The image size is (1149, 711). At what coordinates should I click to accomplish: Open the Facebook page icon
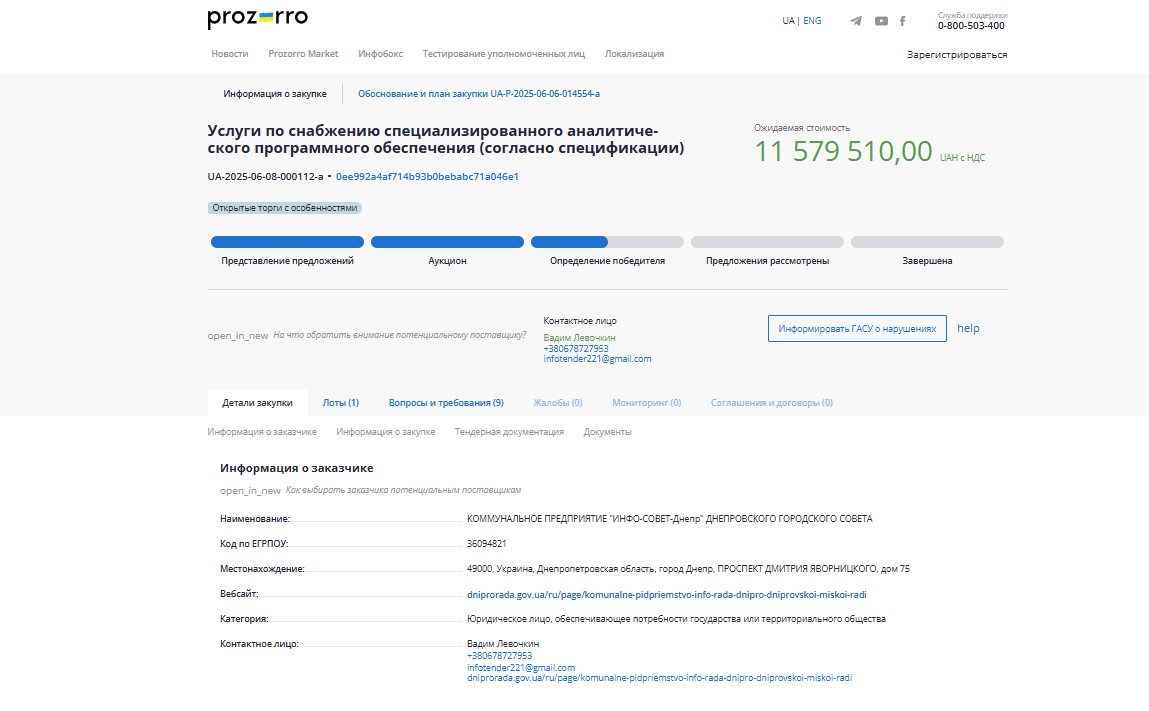pyautogui.click(x=903, y=21)
